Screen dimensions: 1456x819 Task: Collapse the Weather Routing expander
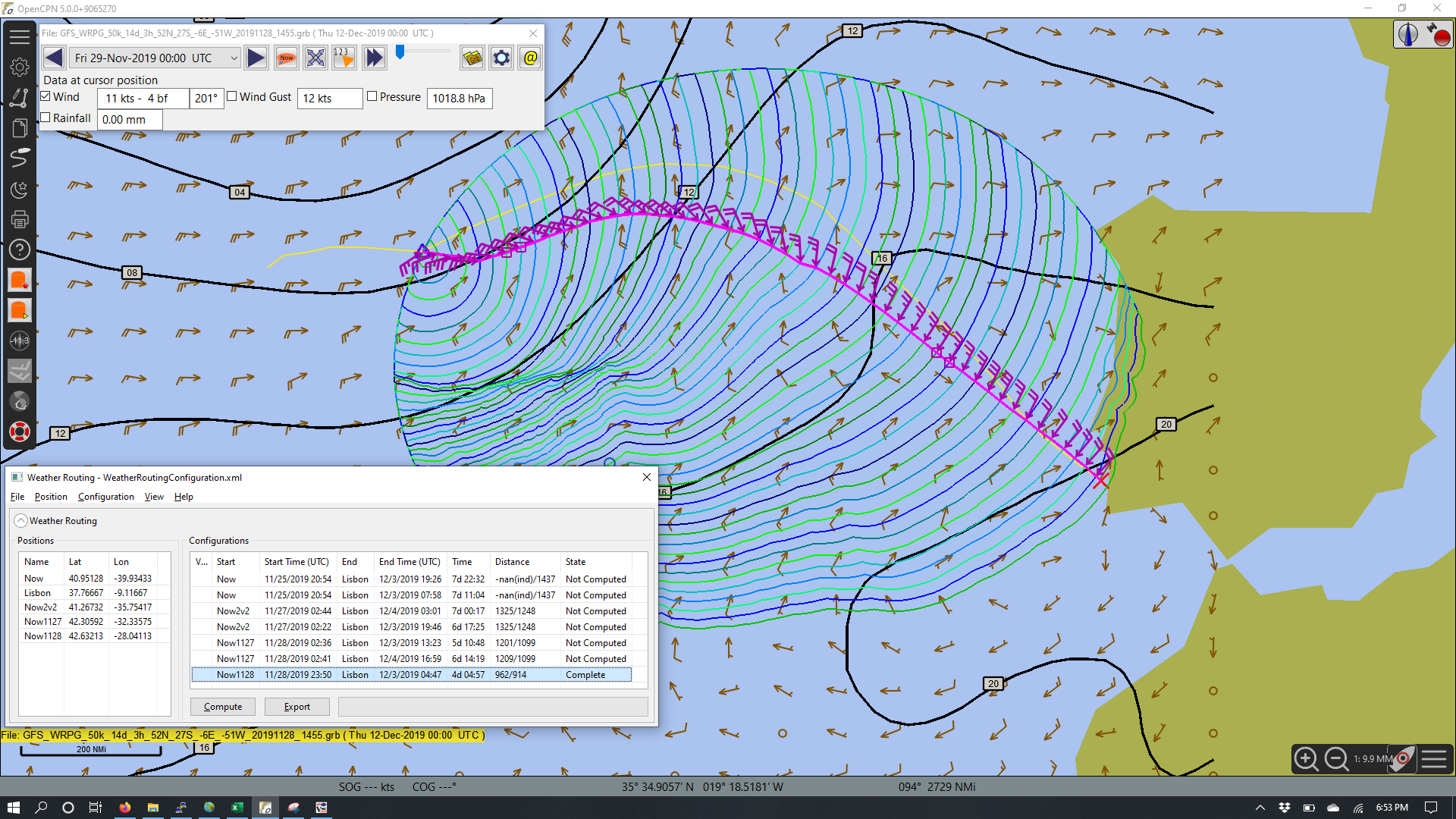(x=21, y=520)
